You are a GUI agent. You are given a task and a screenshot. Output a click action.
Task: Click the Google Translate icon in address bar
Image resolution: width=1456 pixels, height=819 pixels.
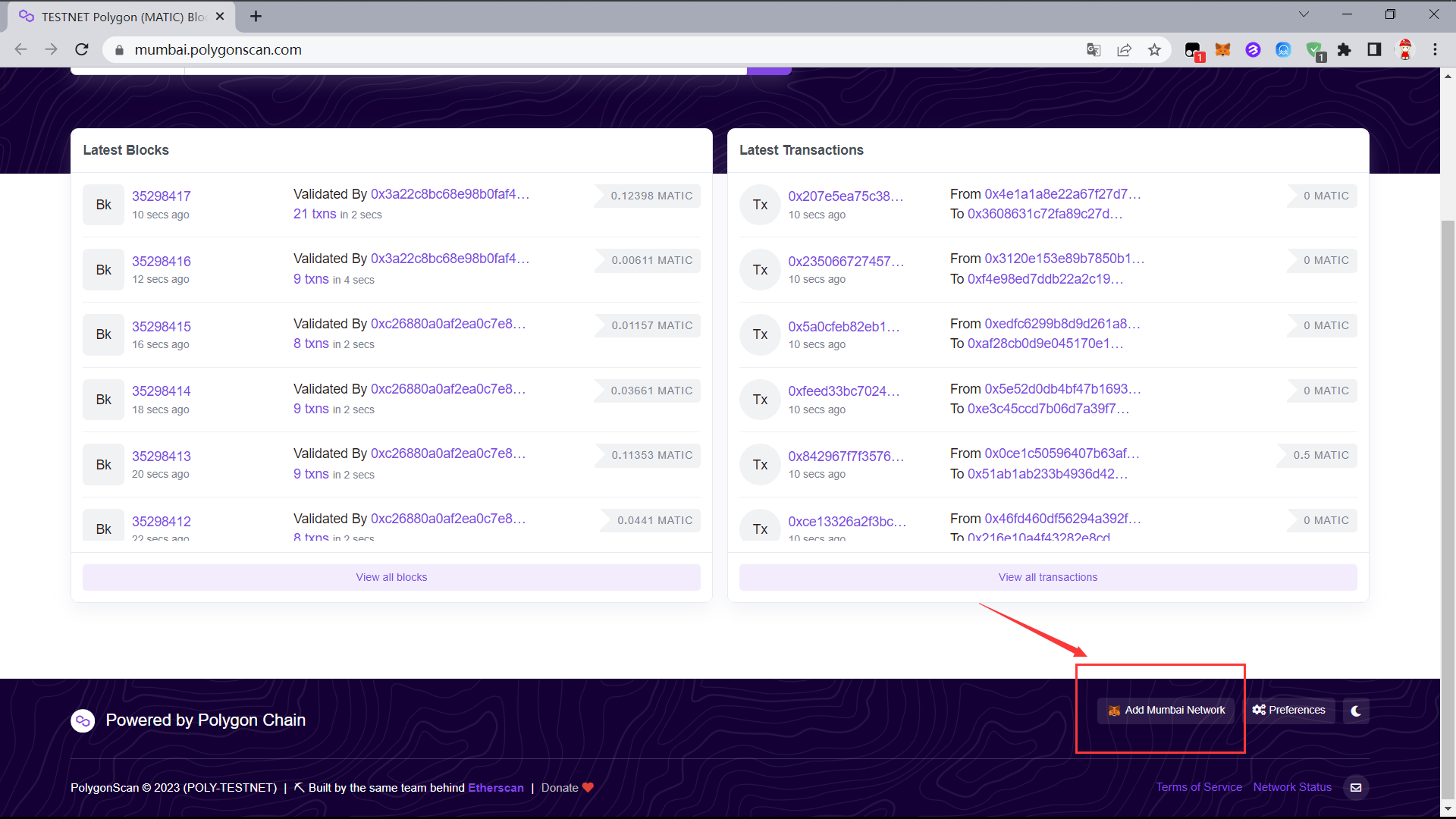point(1094,50)
